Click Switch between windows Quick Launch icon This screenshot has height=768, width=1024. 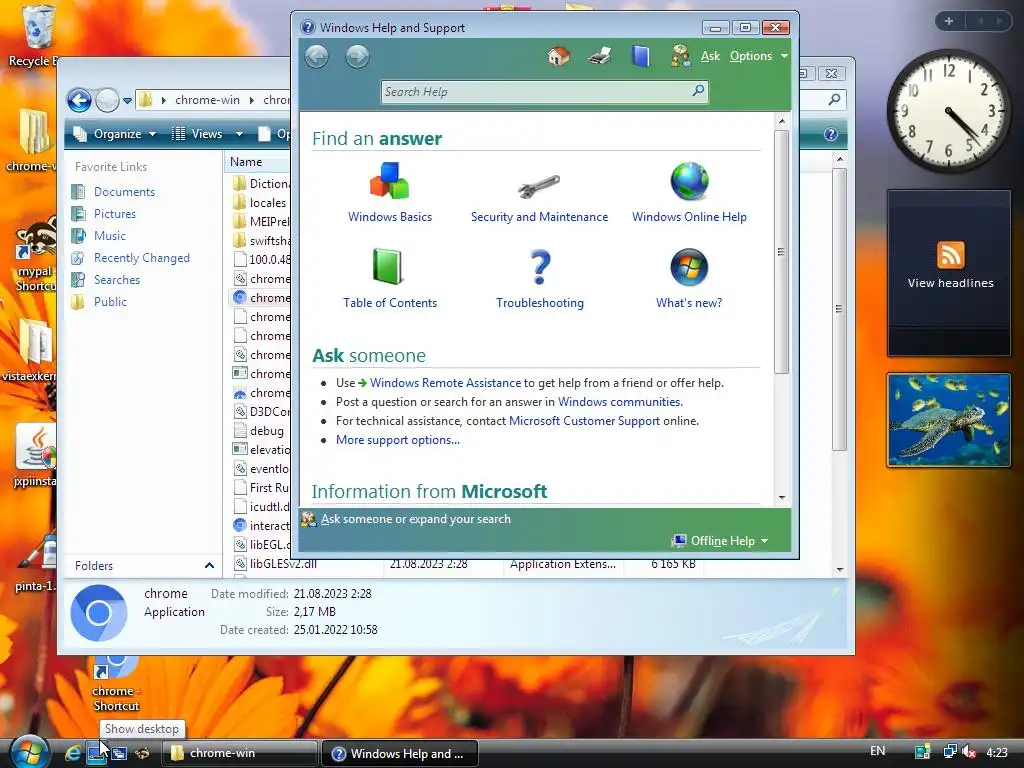coord(119,753)
